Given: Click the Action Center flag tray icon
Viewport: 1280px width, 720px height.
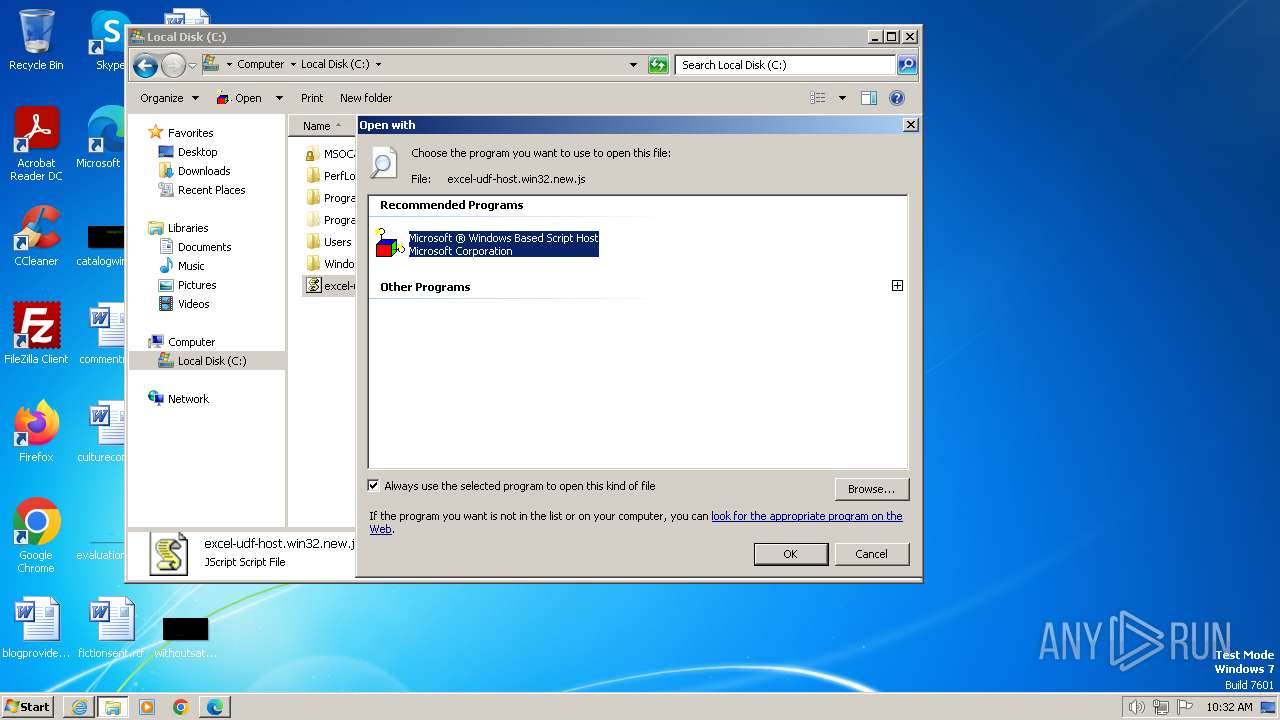Looking at the screenshot, I should (1185, 707).
